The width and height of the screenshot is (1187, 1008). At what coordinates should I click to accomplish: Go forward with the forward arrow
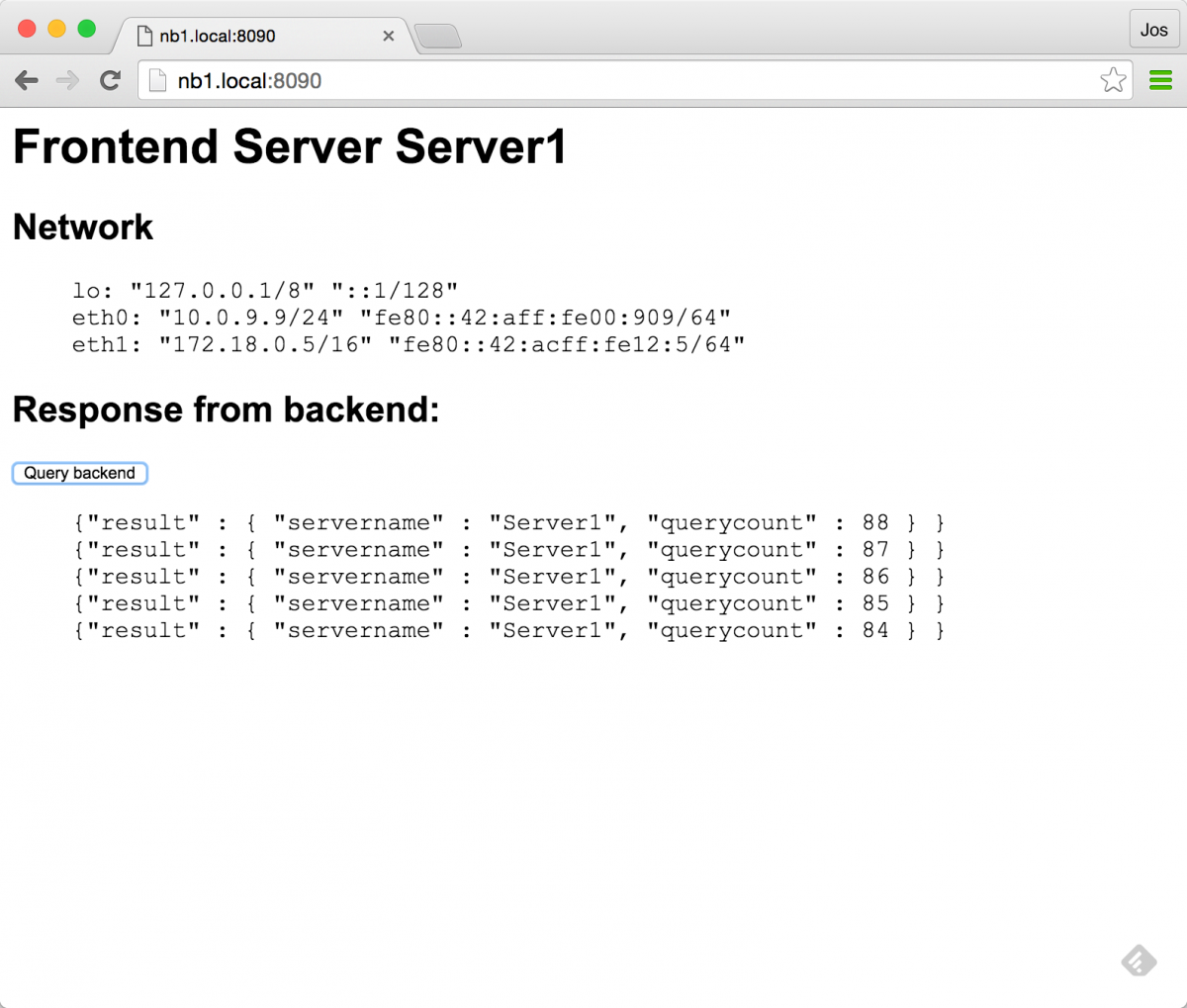(67, 80)
